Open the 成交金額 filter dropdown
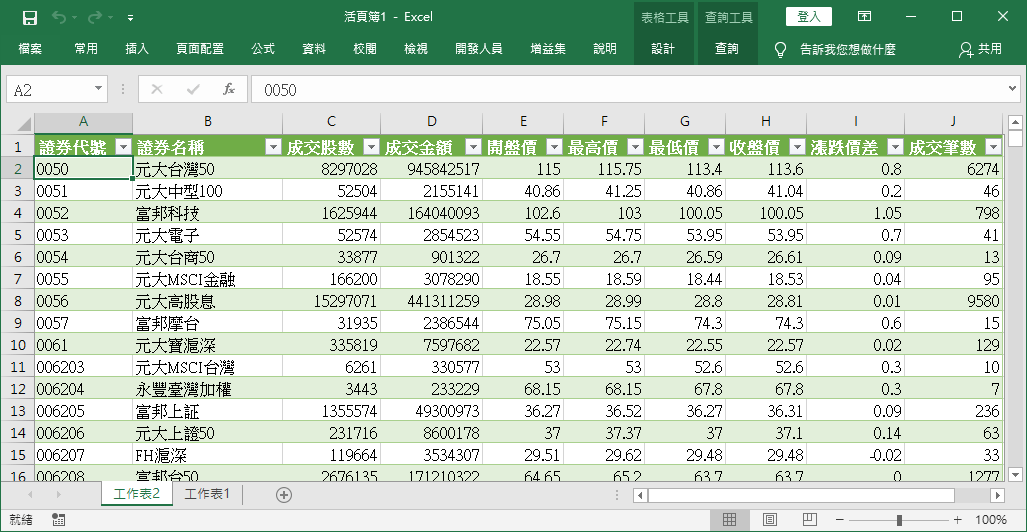Image resolution: width=1027 pixels, height=532 pixels. point(473,147)
